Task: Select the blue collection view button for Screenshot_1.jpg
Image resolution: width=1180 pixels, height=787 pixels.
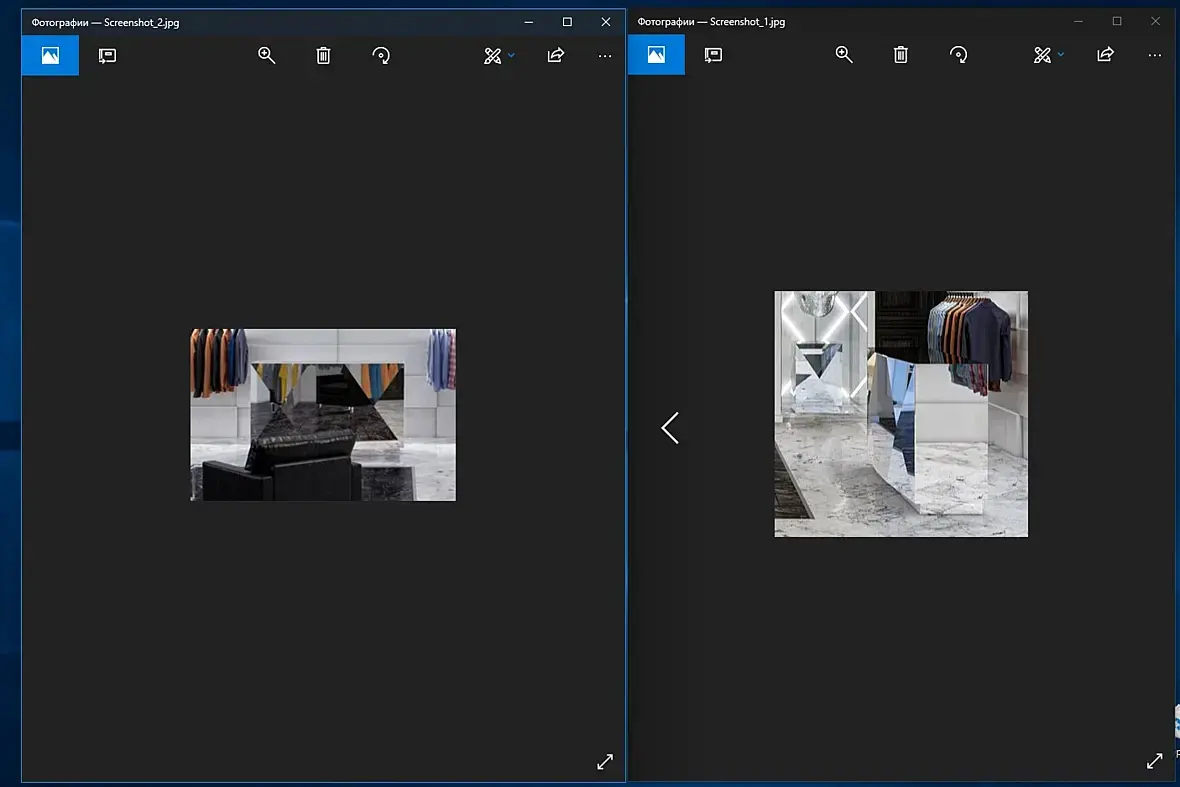Action: pyautogui.click(x=656, y=54)
